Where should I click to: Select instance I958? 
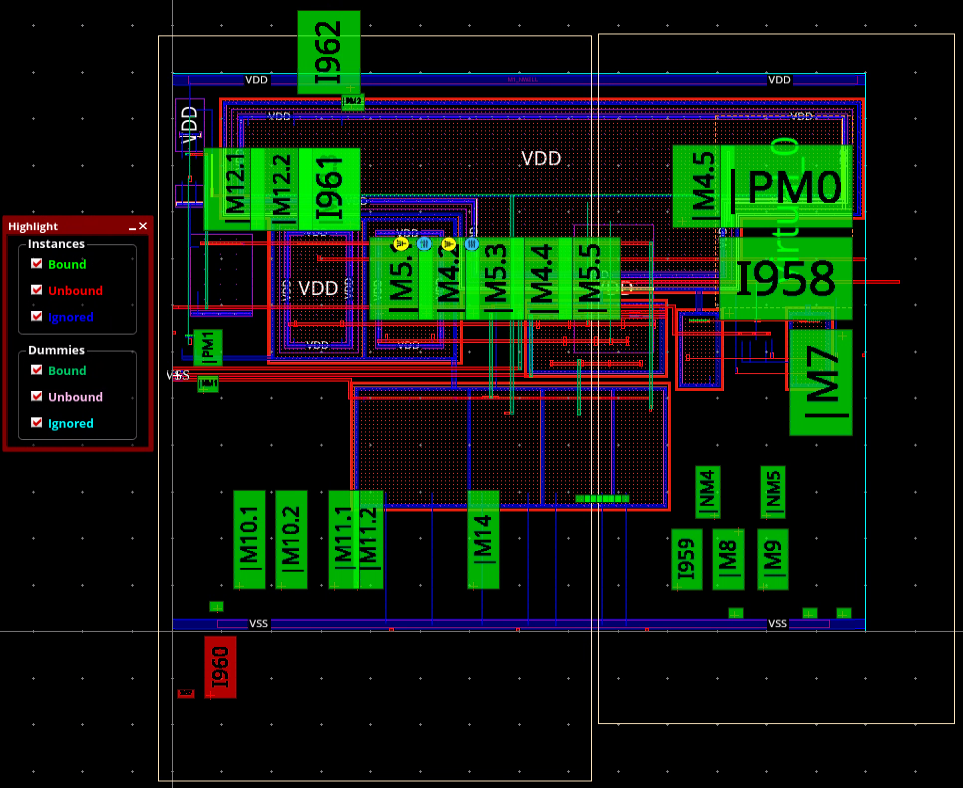pyautogui.click(x=786, y=278)
